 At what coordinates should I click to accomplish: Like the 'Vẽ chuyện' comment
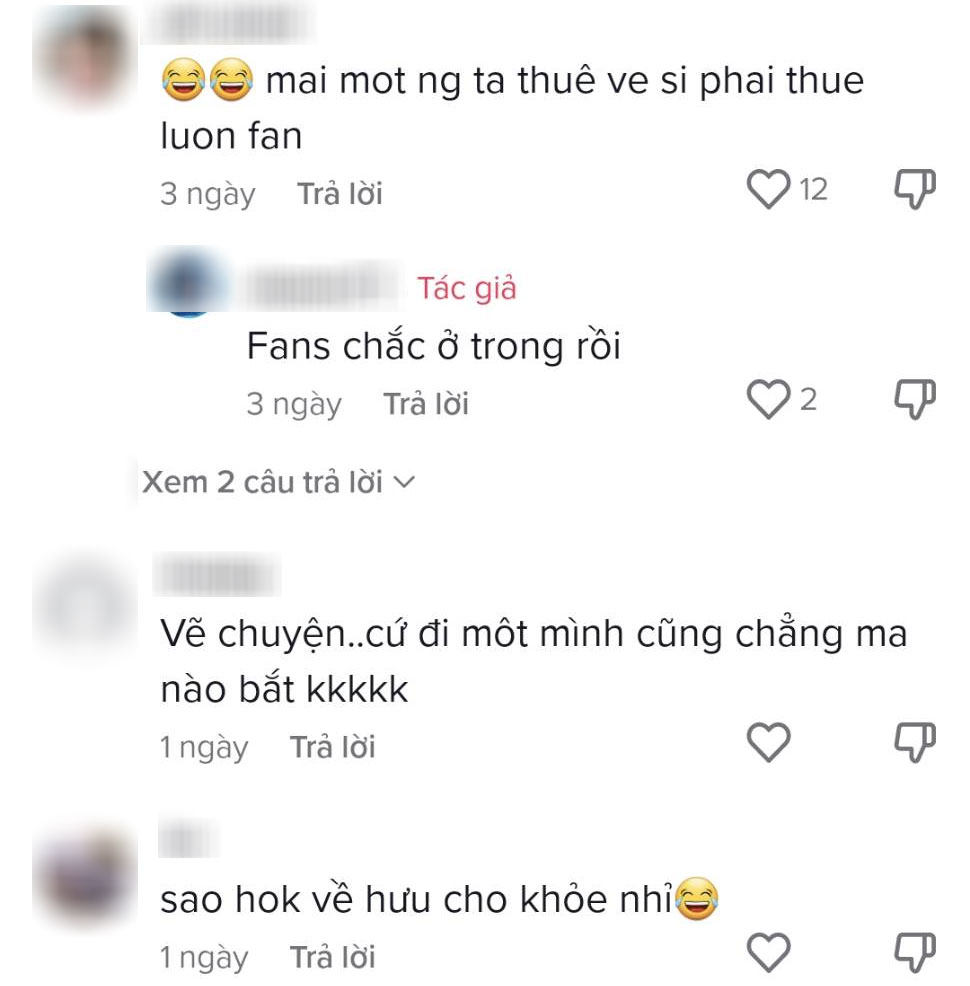tap(768, 743)
